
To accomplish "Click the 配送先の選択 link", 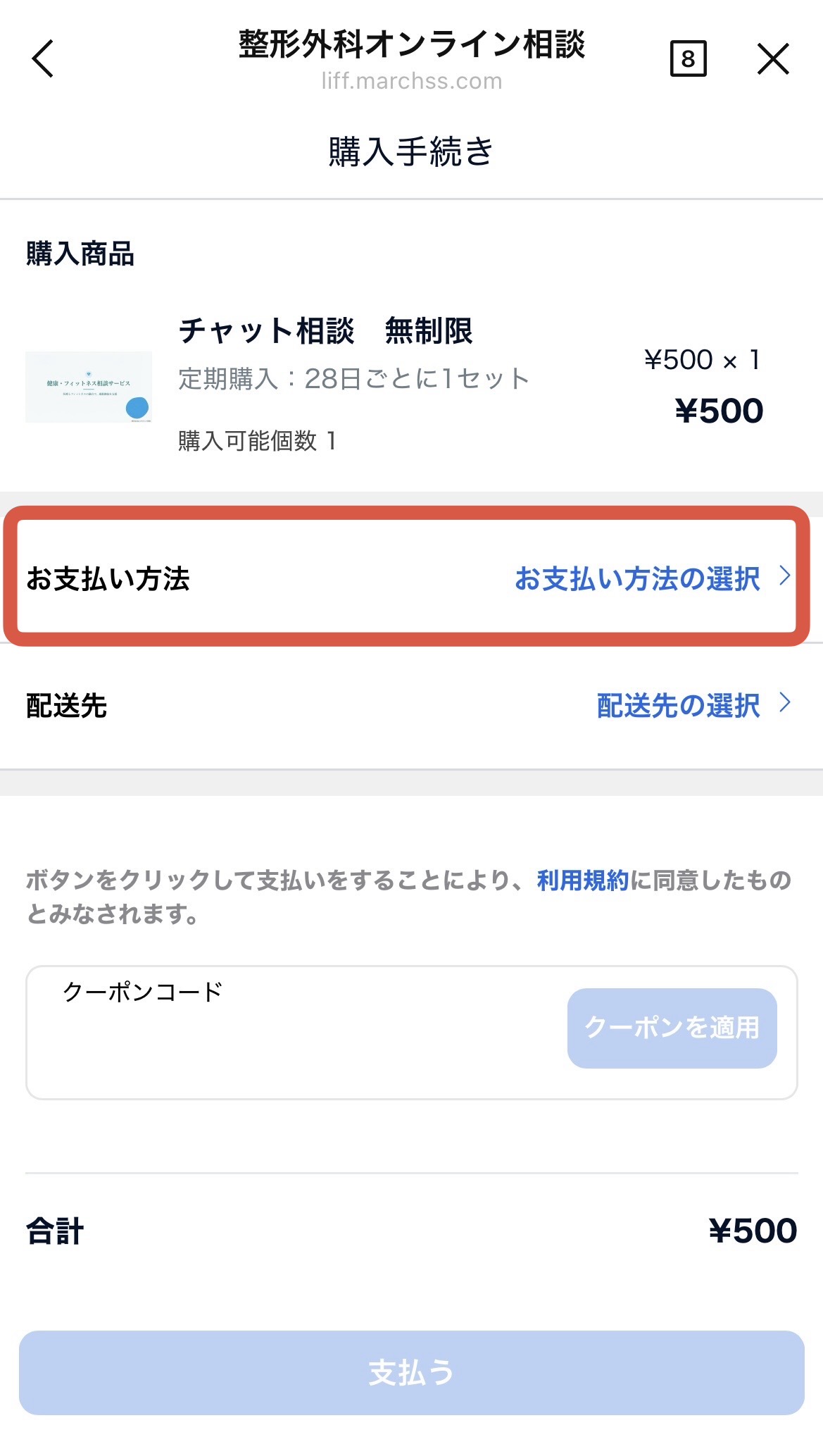I will point(678,706).
